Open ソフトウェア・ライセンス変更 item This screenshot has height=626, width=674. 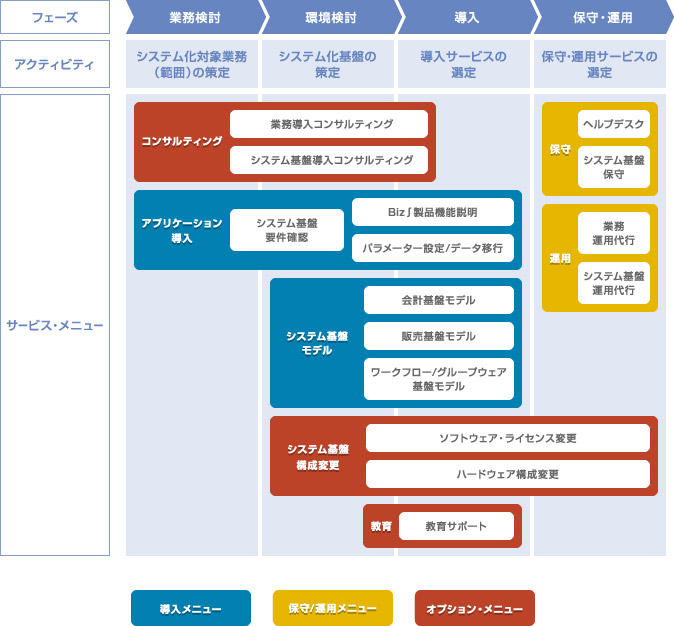tap(508, 438)
